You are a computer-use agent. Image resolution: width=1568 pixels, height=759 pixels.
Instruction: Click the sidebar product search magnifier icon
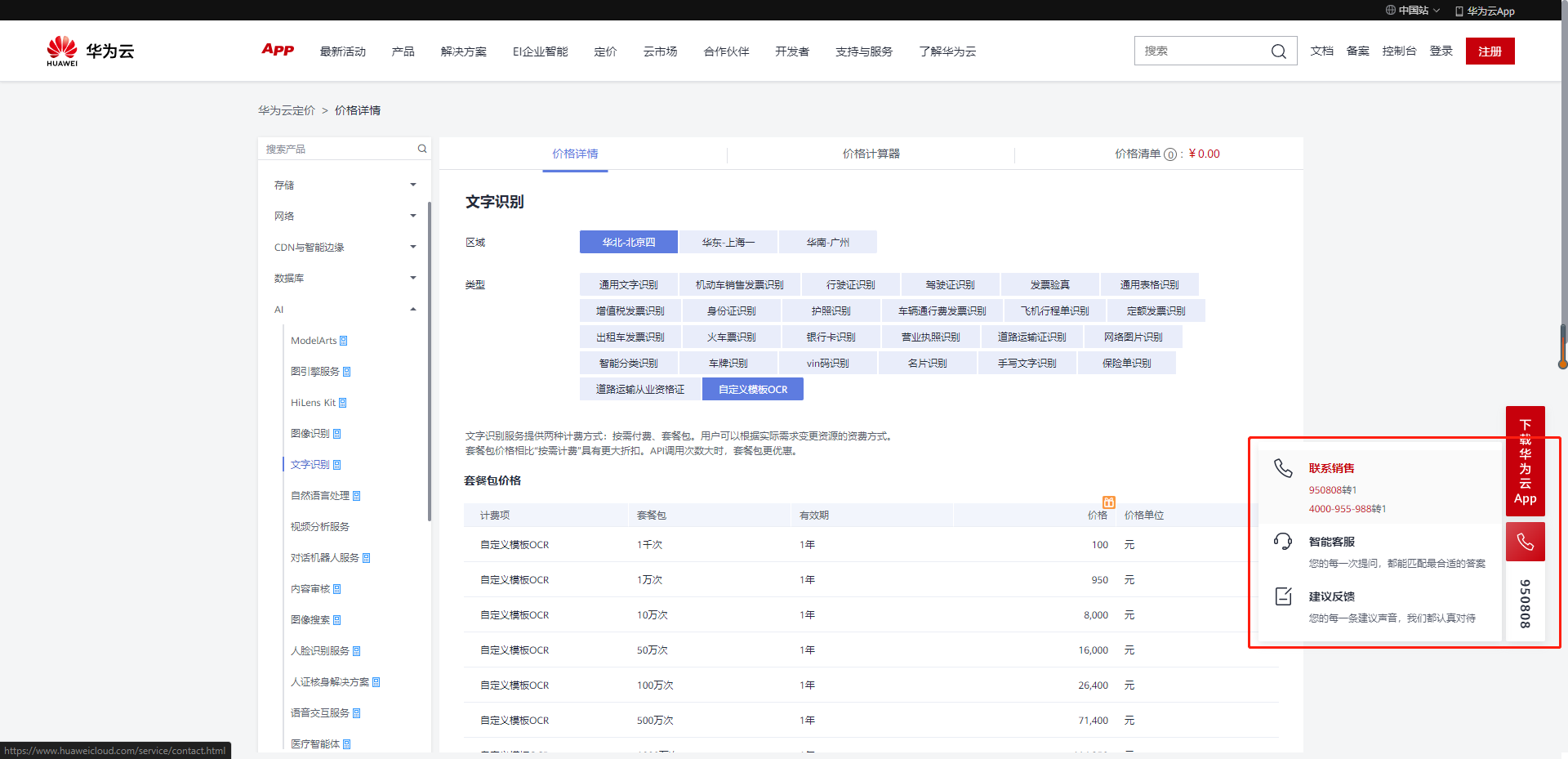[x=422, y=149]
